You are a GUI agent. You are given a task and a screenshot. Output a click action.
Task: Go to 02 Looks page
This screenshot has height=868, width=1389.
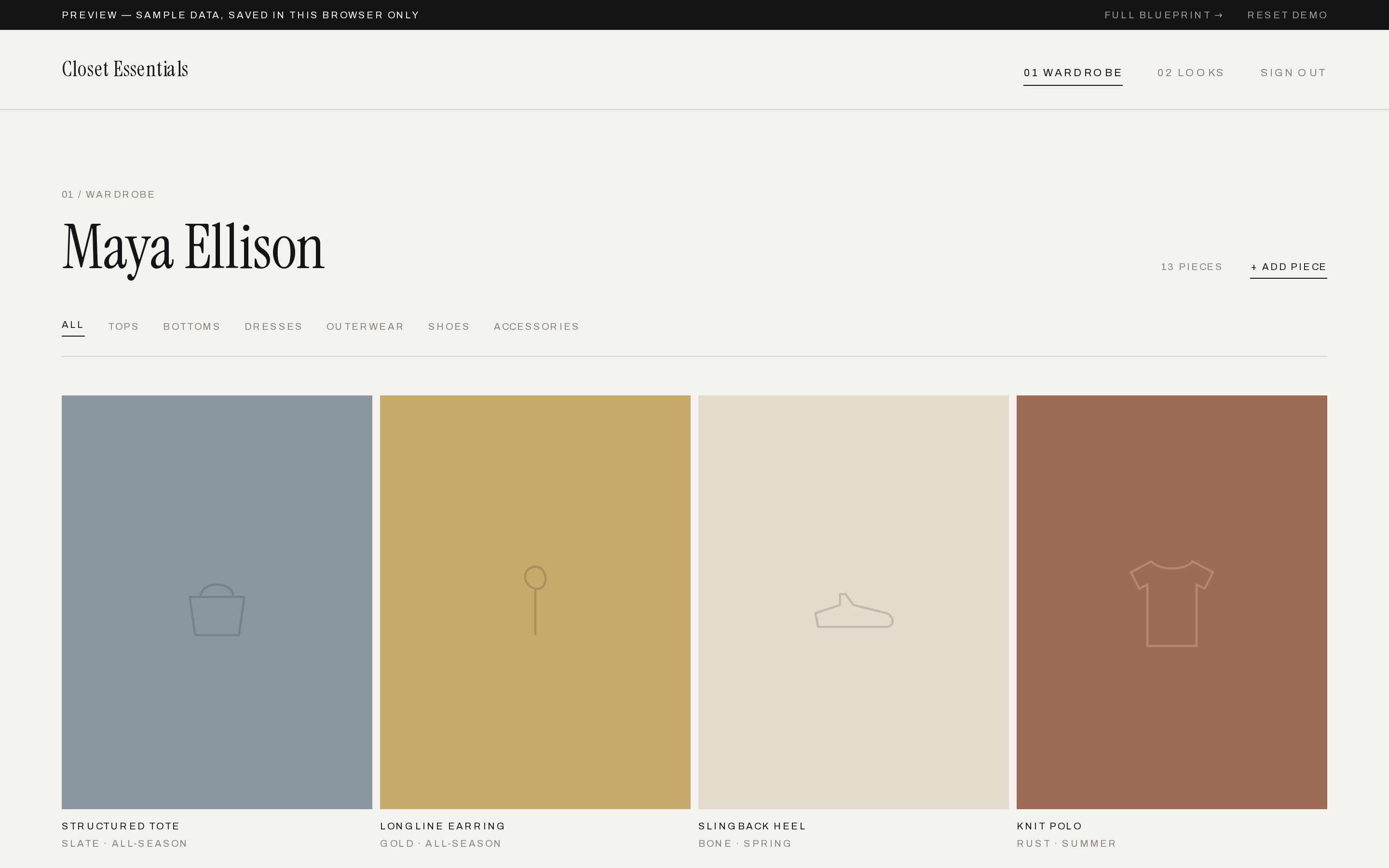[x=1191, y=73]
